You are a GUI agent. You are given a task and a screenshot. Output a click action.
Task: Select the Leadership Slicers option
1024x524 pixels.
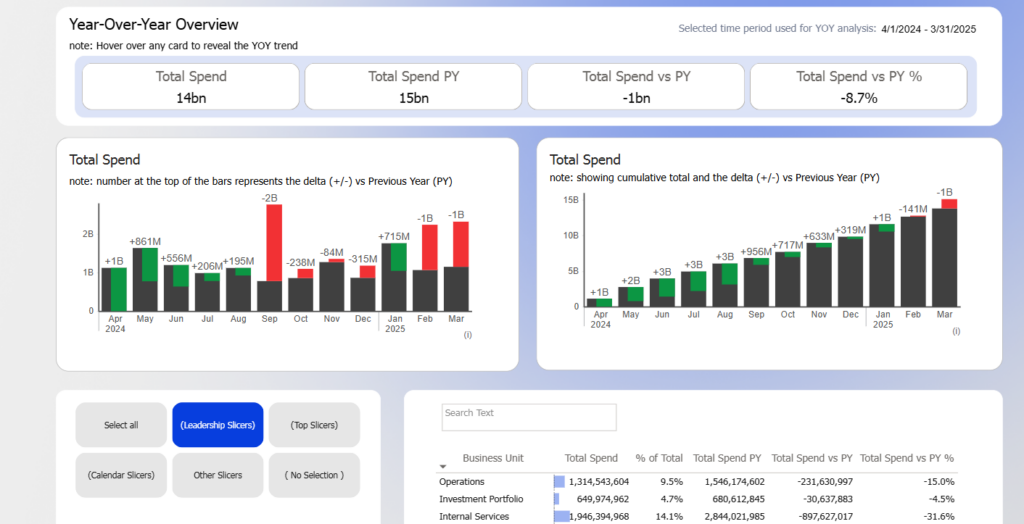click(217, 425)
